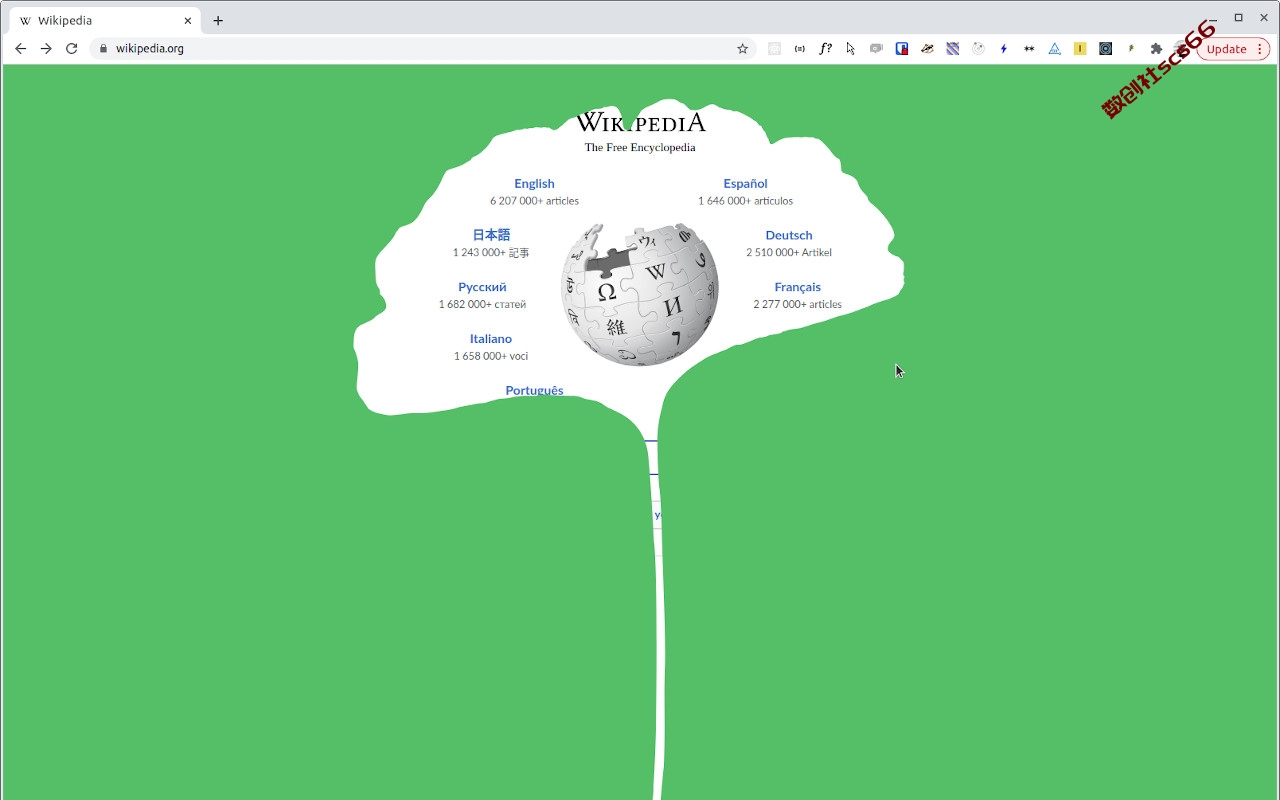The image size is (1280, 800).
Task: Go back to the previous page
Action: coord(20,48)
